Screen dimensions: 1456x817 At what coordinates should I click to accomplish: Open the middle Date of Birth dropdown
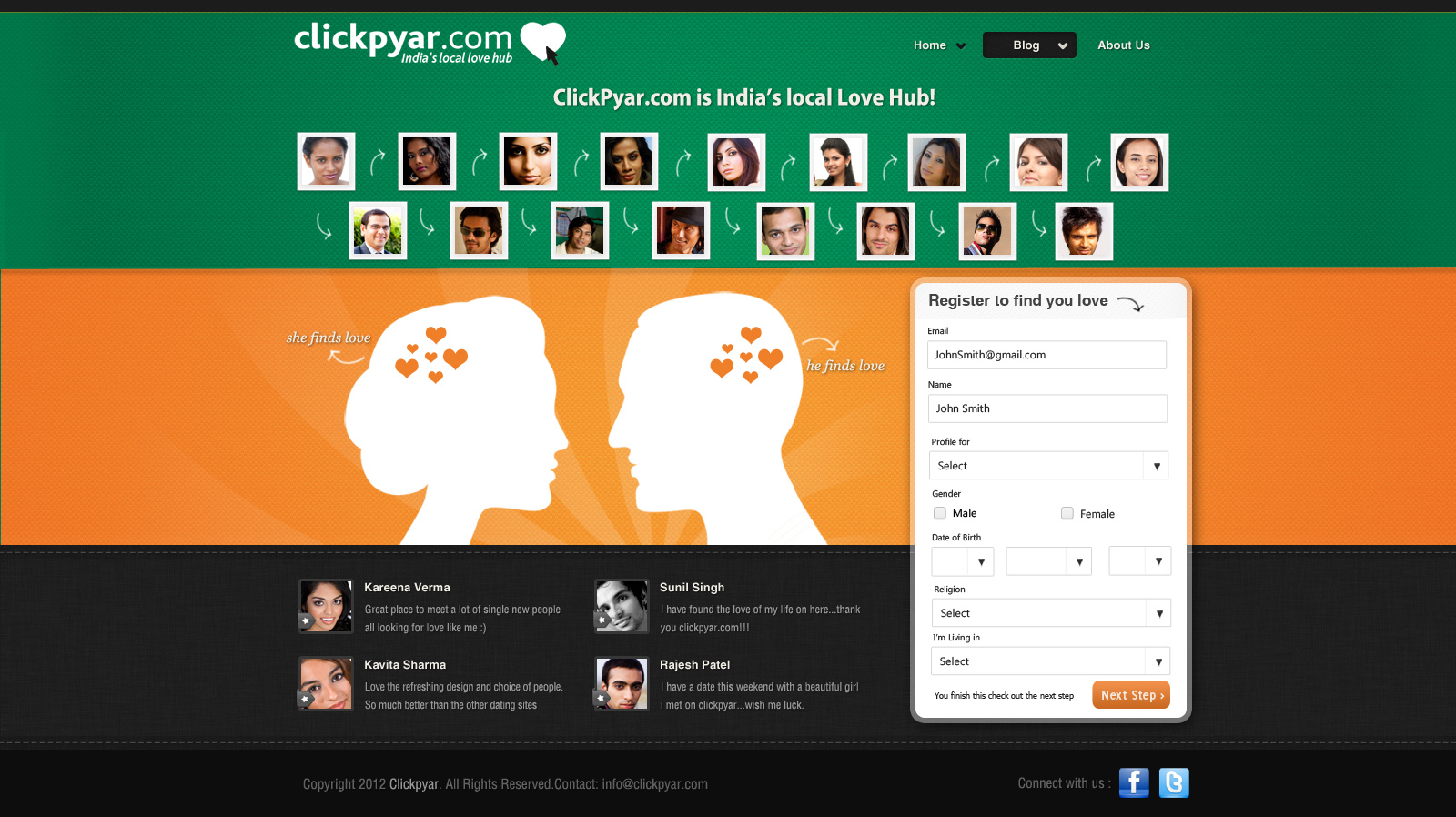click(x=1048, y=561)
